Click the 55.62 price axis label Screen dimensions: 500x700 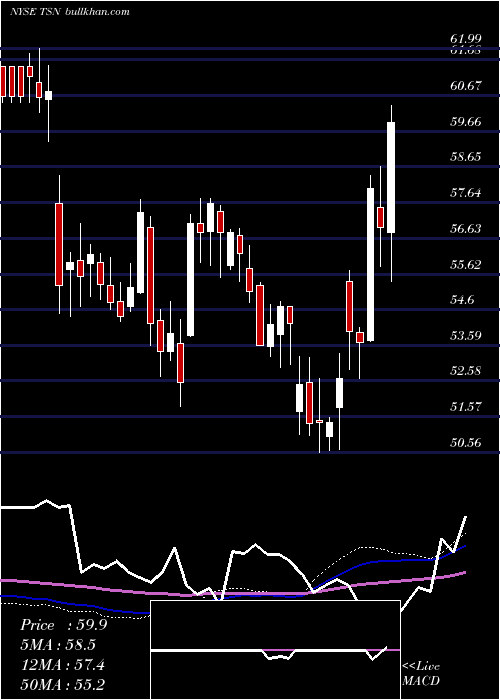(465, 264)
